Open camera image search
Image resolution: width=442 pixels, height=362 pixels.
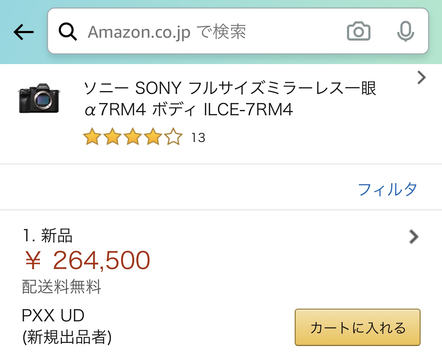(x=359, y=31)
